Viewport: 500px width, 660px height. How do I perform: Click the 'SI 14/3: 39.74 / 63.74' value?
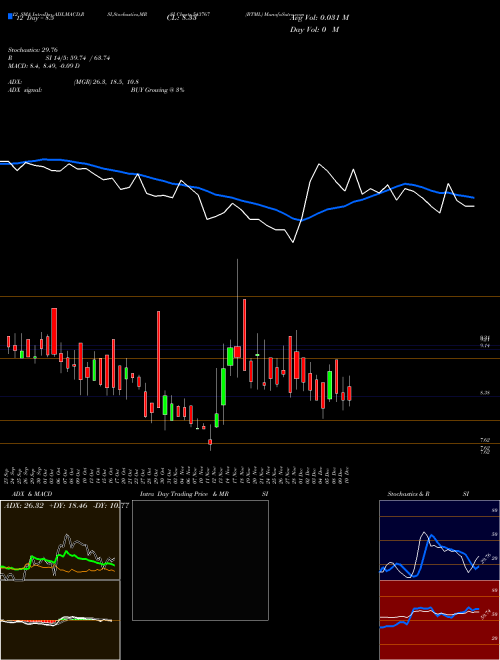(78, 58)
